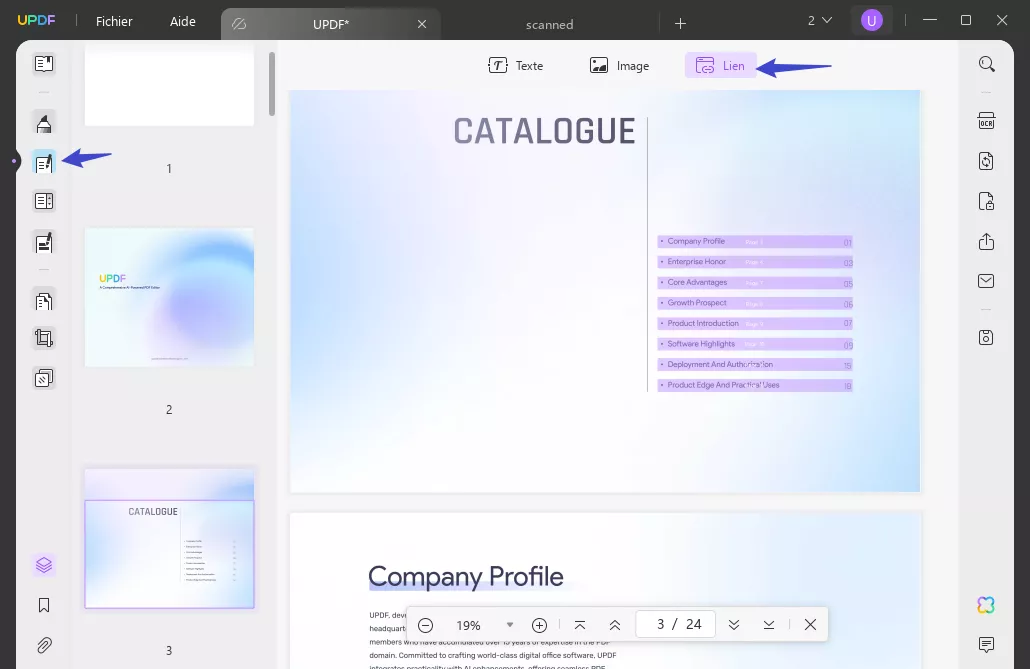This screenshot has width=1030, height=669.
Task: Open the Organize pages view icon
Action: pyautogui.click(x=44, y=201)
